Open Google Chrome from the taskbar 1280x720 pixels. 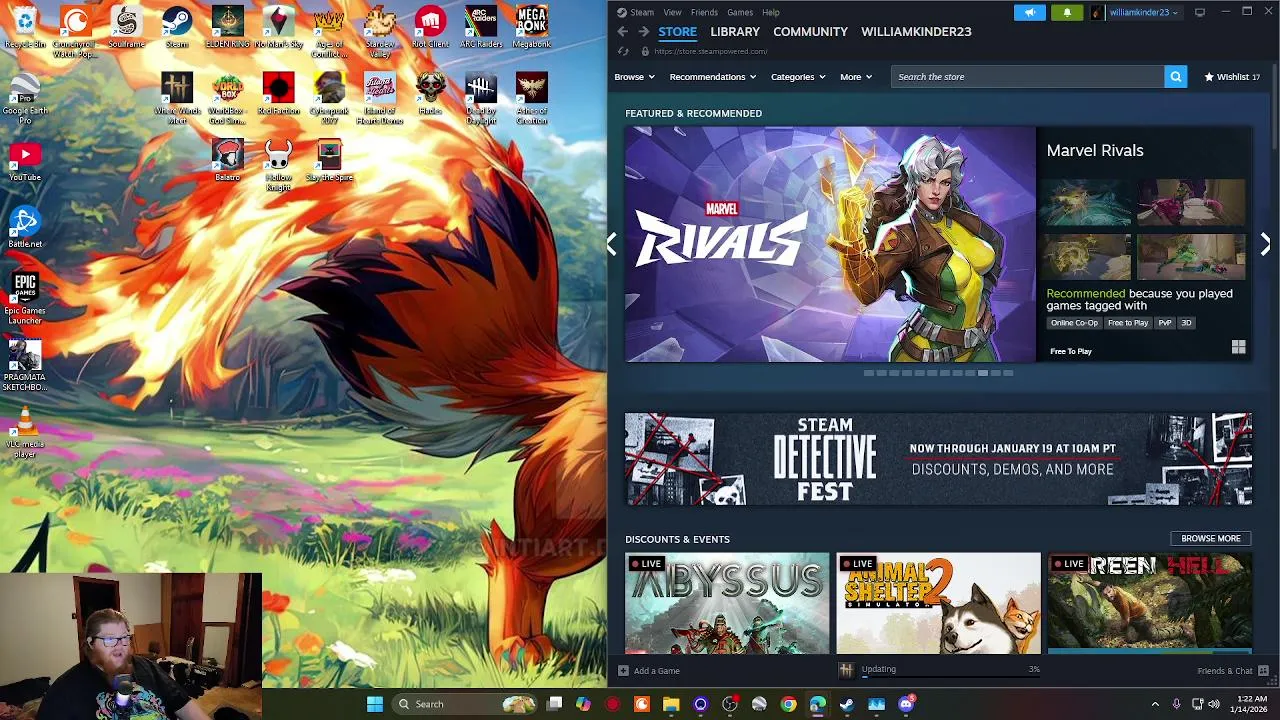[x=788, y=704]
